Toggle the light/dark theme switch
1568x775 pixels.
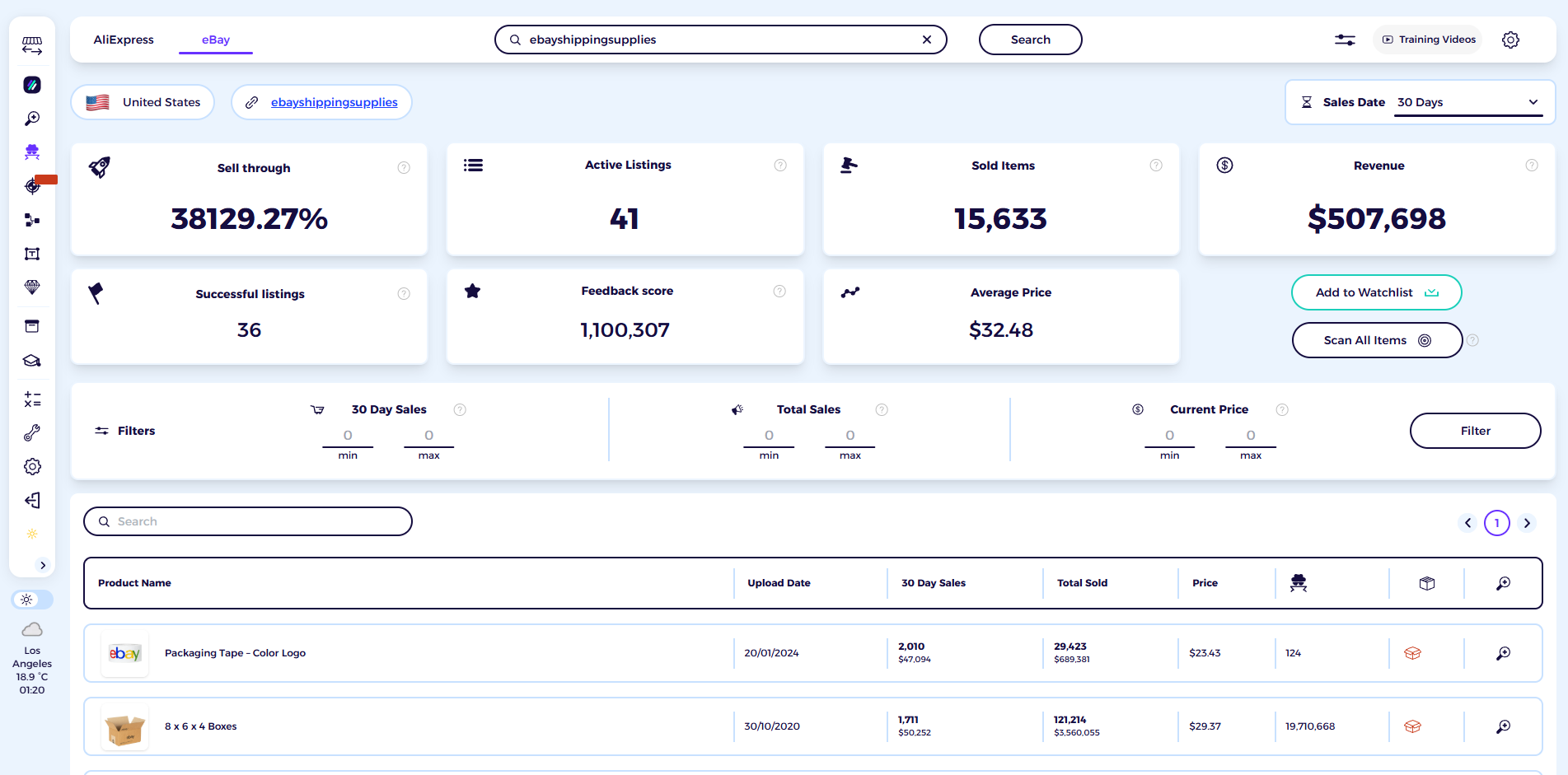coord(32,600)
